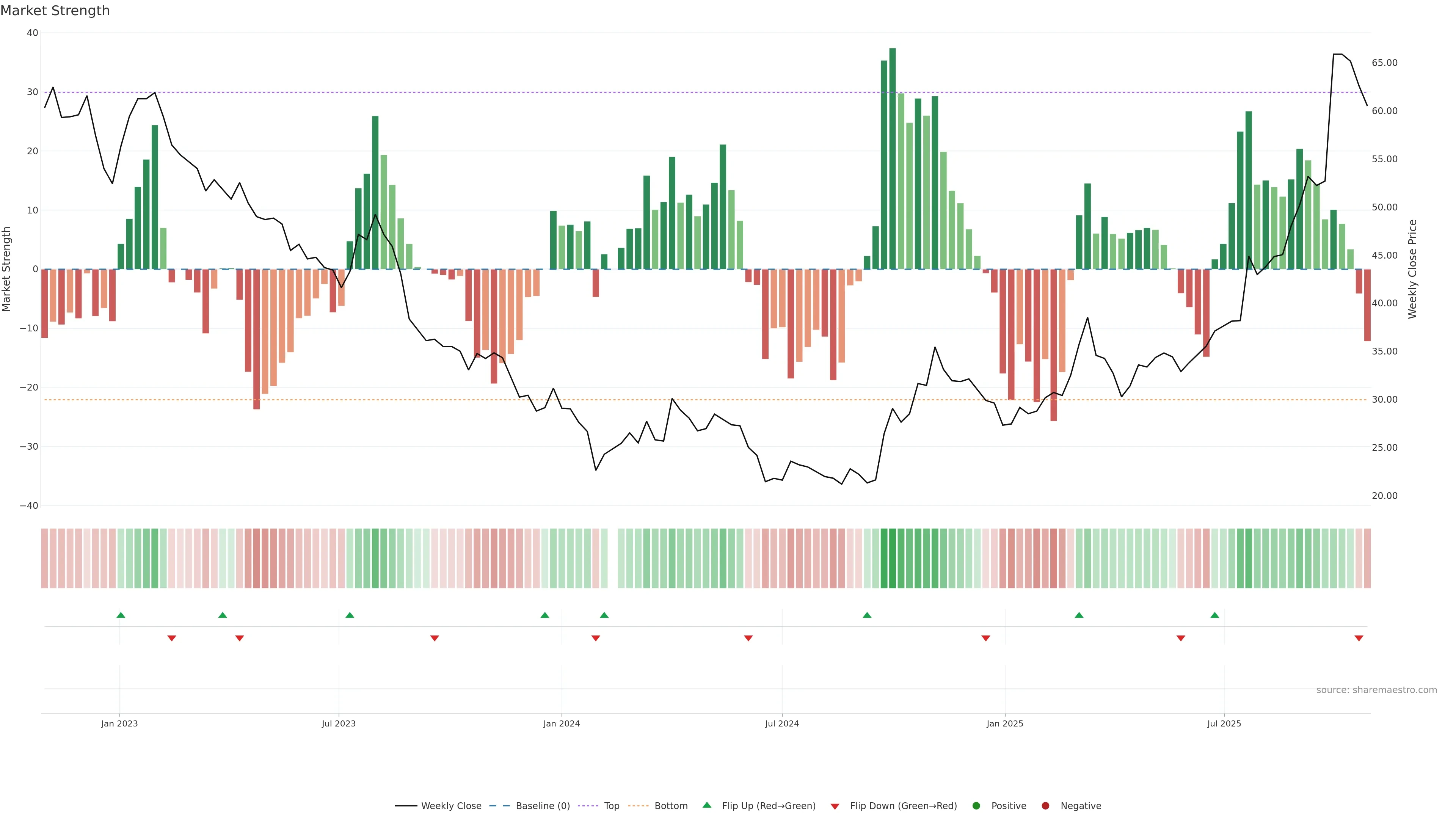
Task: Click the Jan 2024 x-axis label
Action: (561, 723)
